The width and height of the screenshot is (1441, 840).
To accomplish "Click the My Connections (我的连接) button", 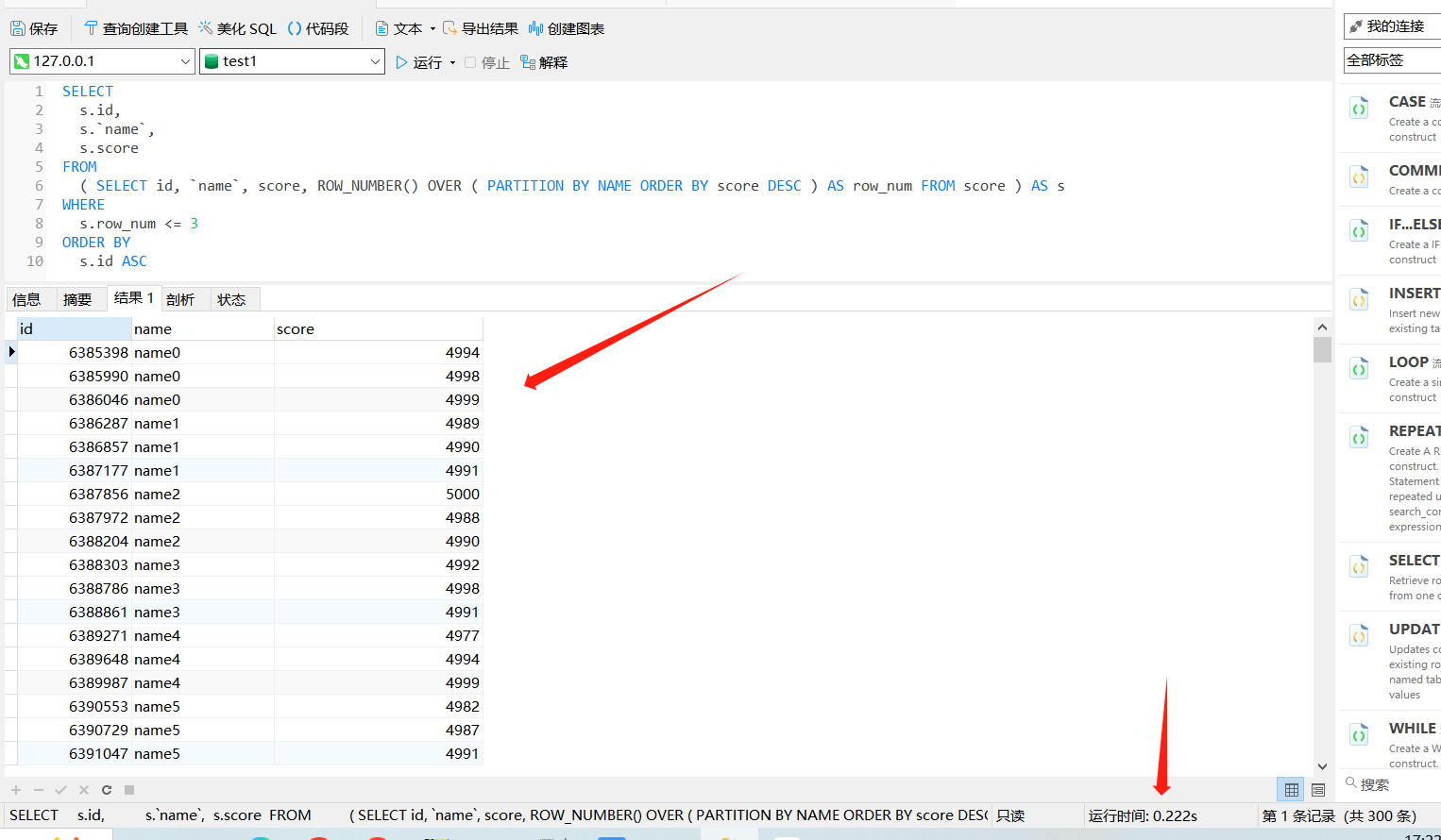I will pyautogui.click(x=1392, y=26).
